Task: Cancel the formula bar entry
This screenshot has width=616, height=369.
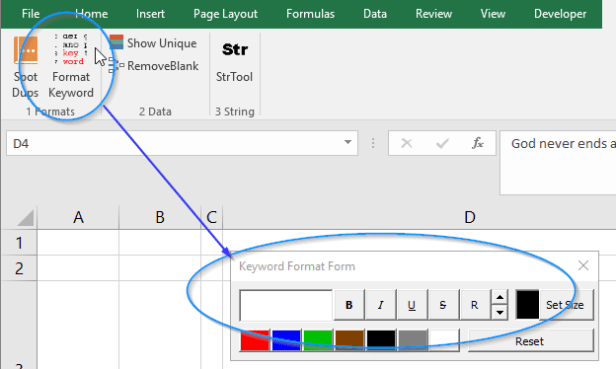Action: pos(407,143)
